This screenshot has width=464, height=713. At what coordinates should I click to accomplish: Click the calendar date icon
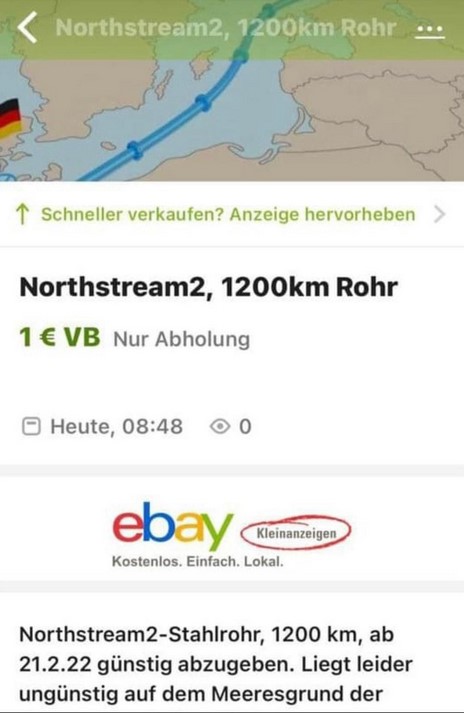[x=31, y=427]
